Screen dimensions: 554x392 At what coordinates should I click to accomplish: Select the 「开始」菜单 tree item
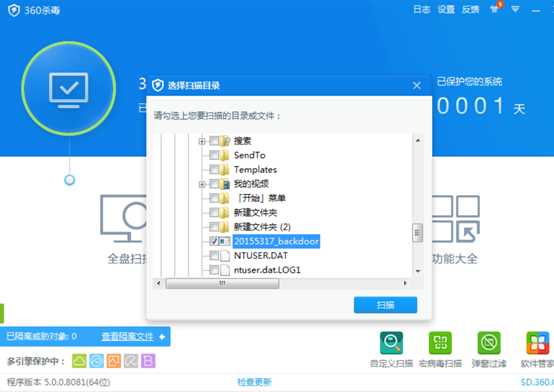pos(261,198)
